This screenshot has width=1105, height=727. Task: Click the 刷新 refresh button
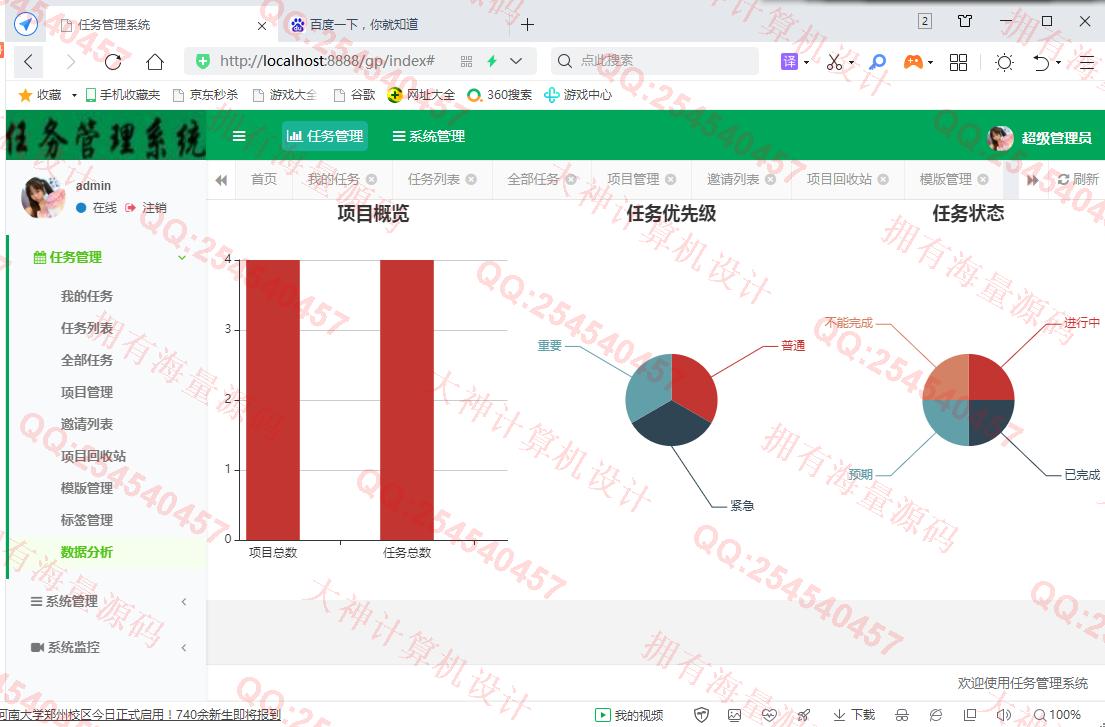point(1078,180)
